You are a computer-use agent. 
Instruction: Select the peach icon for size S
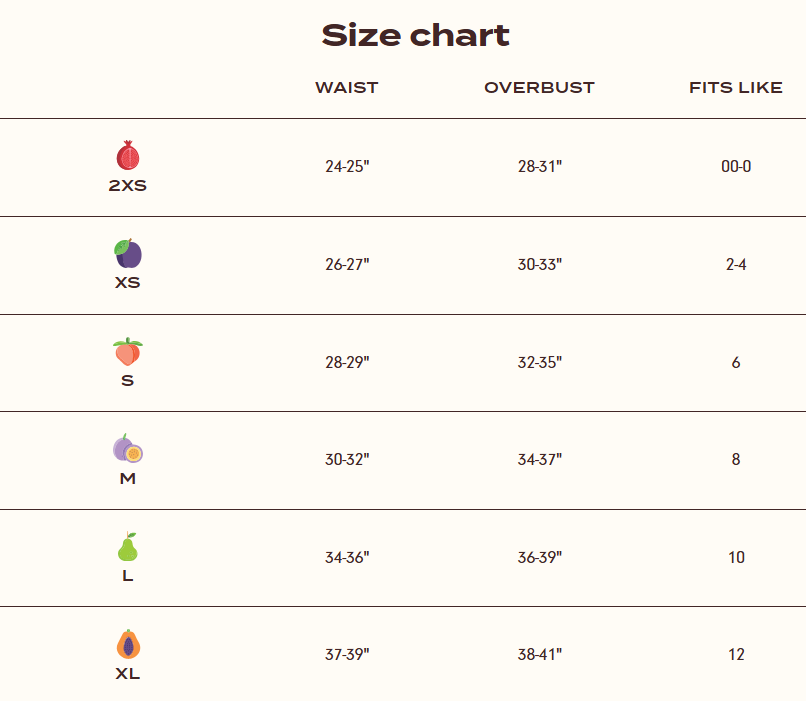(128, 352)
